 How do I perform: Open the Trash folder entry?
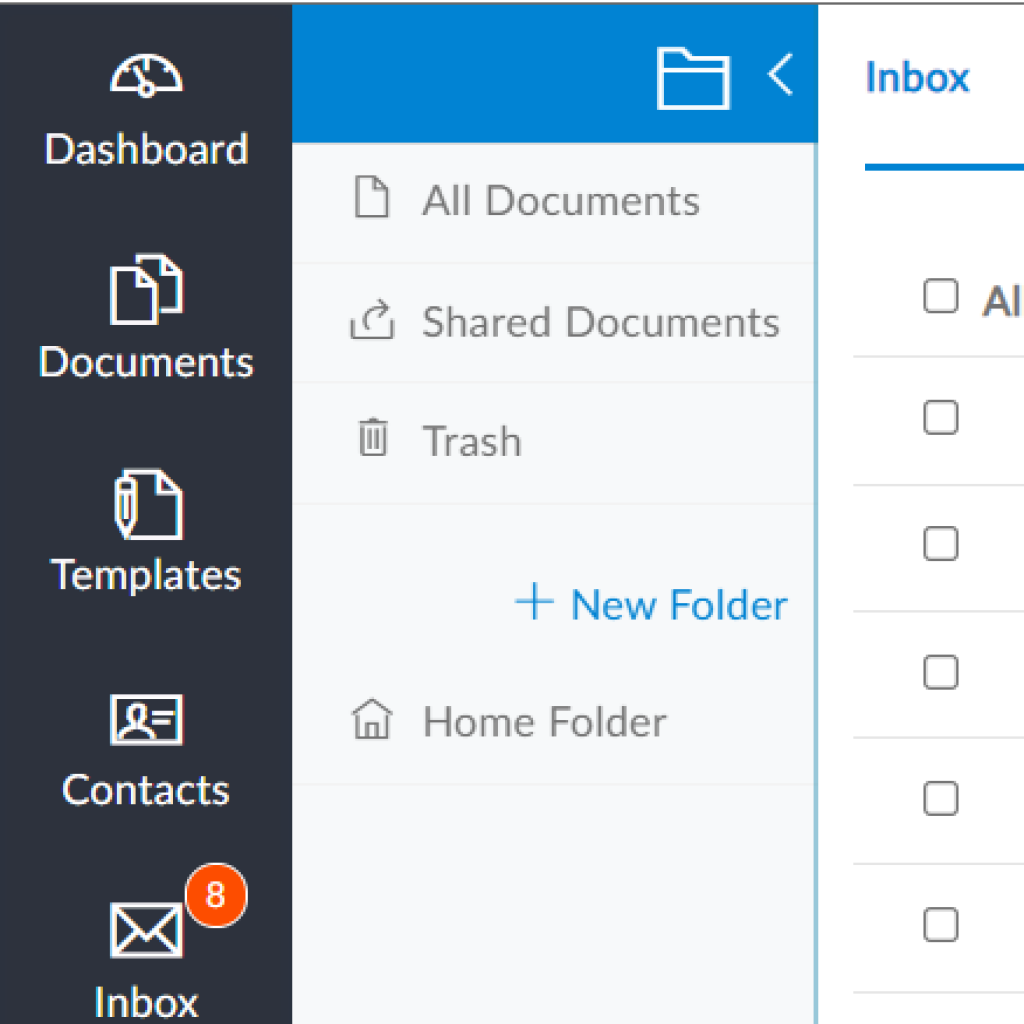pyautogui.click(x=554, y=443)
